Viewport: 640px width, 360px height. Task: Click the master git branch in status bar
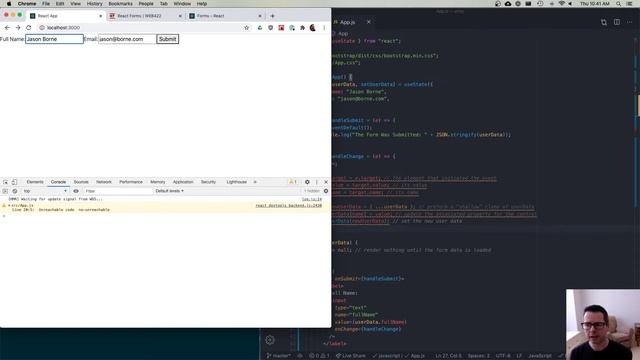(x=278, y=356)
